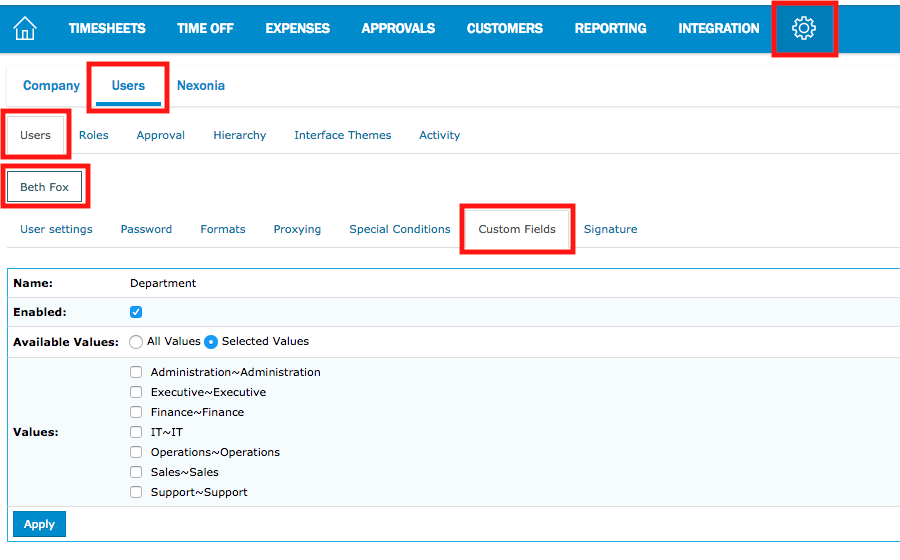Switch to the Special Conditions tab
900x560 pixels.
point(399,229)
